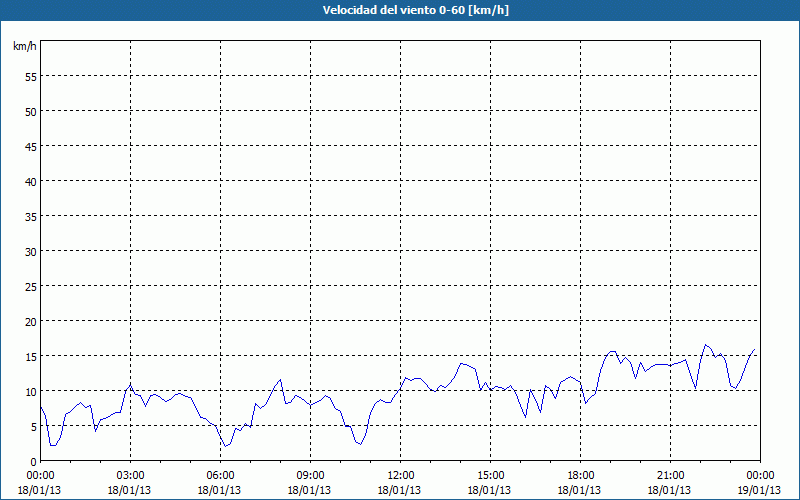Click the y-axis value 20
This screenshot has height=500, width=800.
point(31,321)
